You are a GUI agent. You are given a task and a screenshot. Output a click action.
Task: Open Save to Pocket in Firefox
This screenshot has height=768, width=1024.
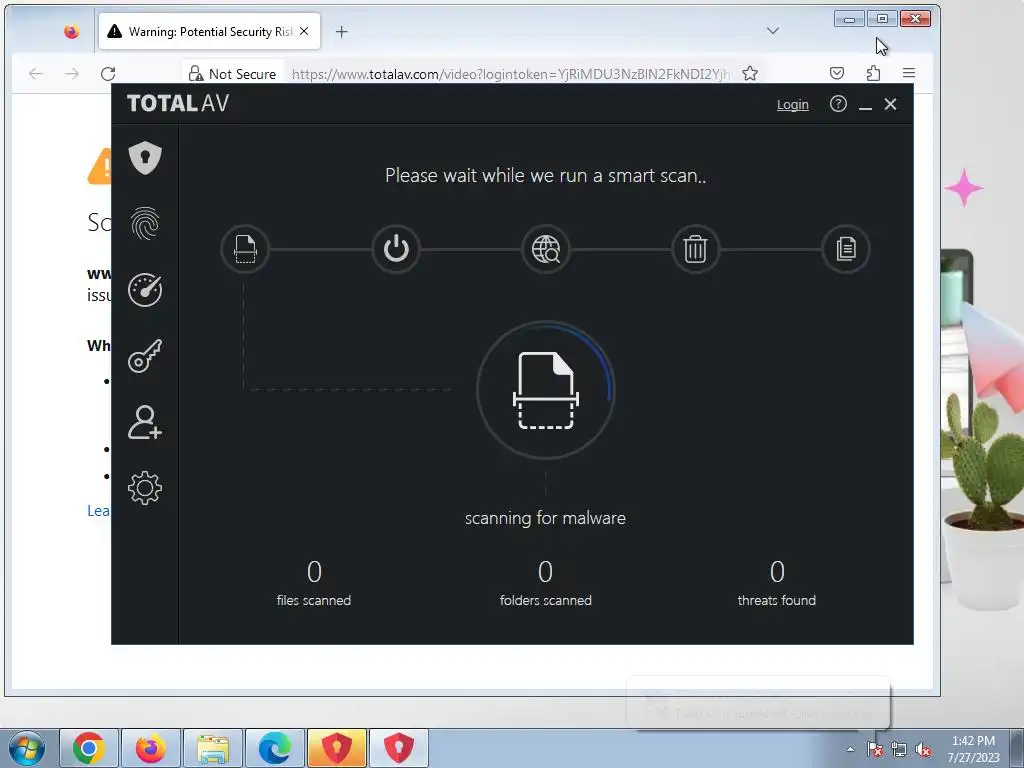click(837, 73)
